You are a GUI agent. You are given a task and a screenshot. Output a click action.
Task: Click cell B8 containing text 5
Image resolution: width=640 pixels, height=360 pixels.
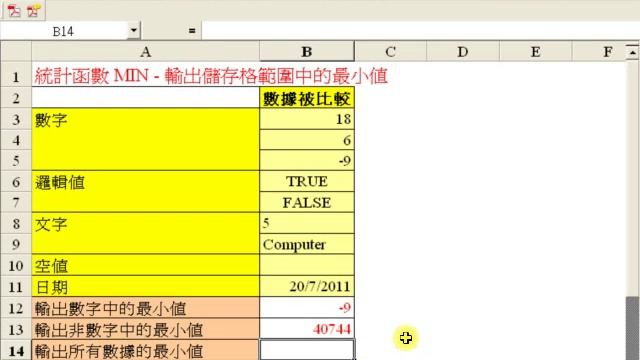point(307,223)
